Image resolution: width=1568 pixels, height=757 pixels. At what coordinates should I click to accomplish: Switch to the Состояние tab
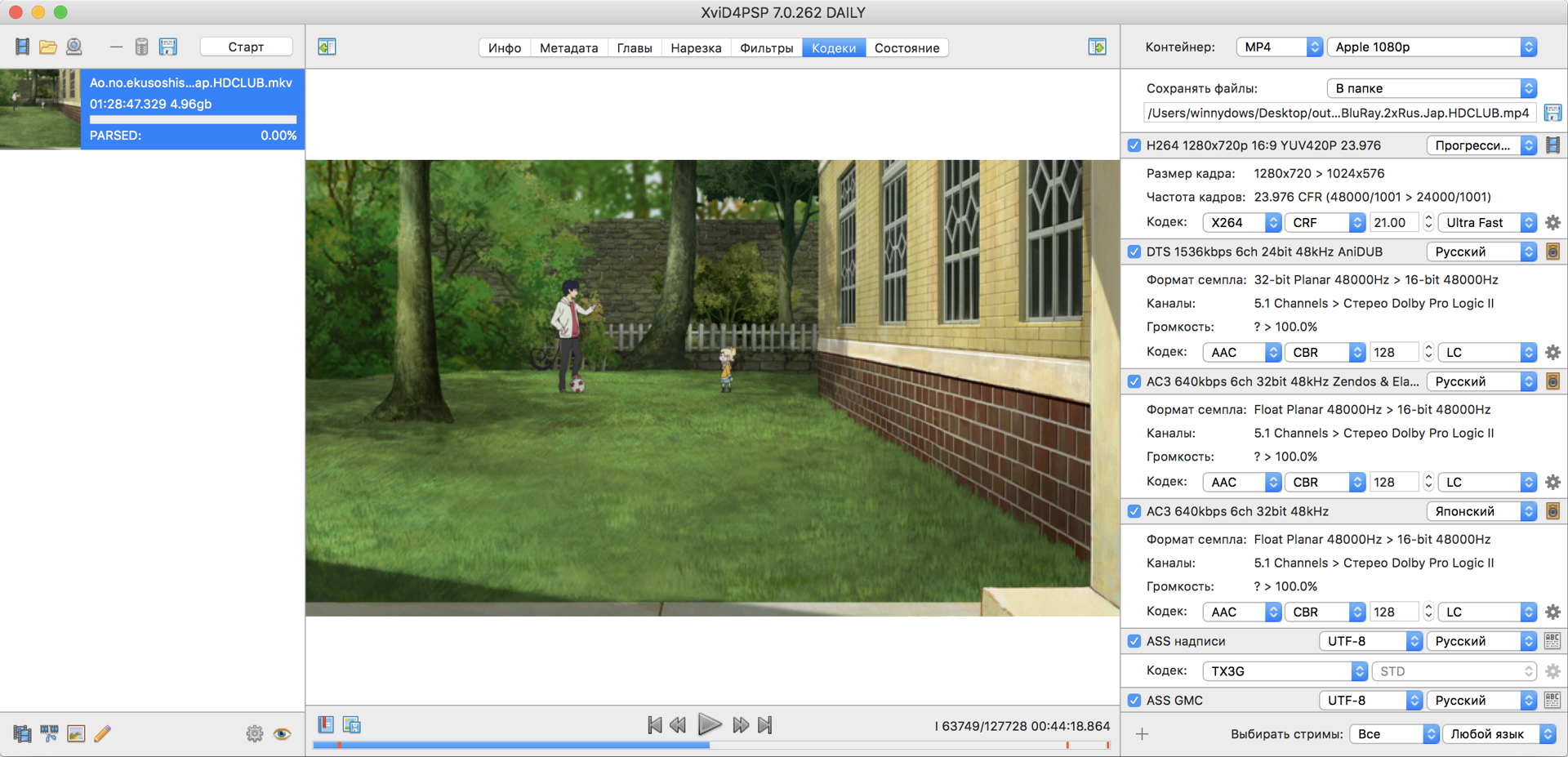(x=906, y=47)
